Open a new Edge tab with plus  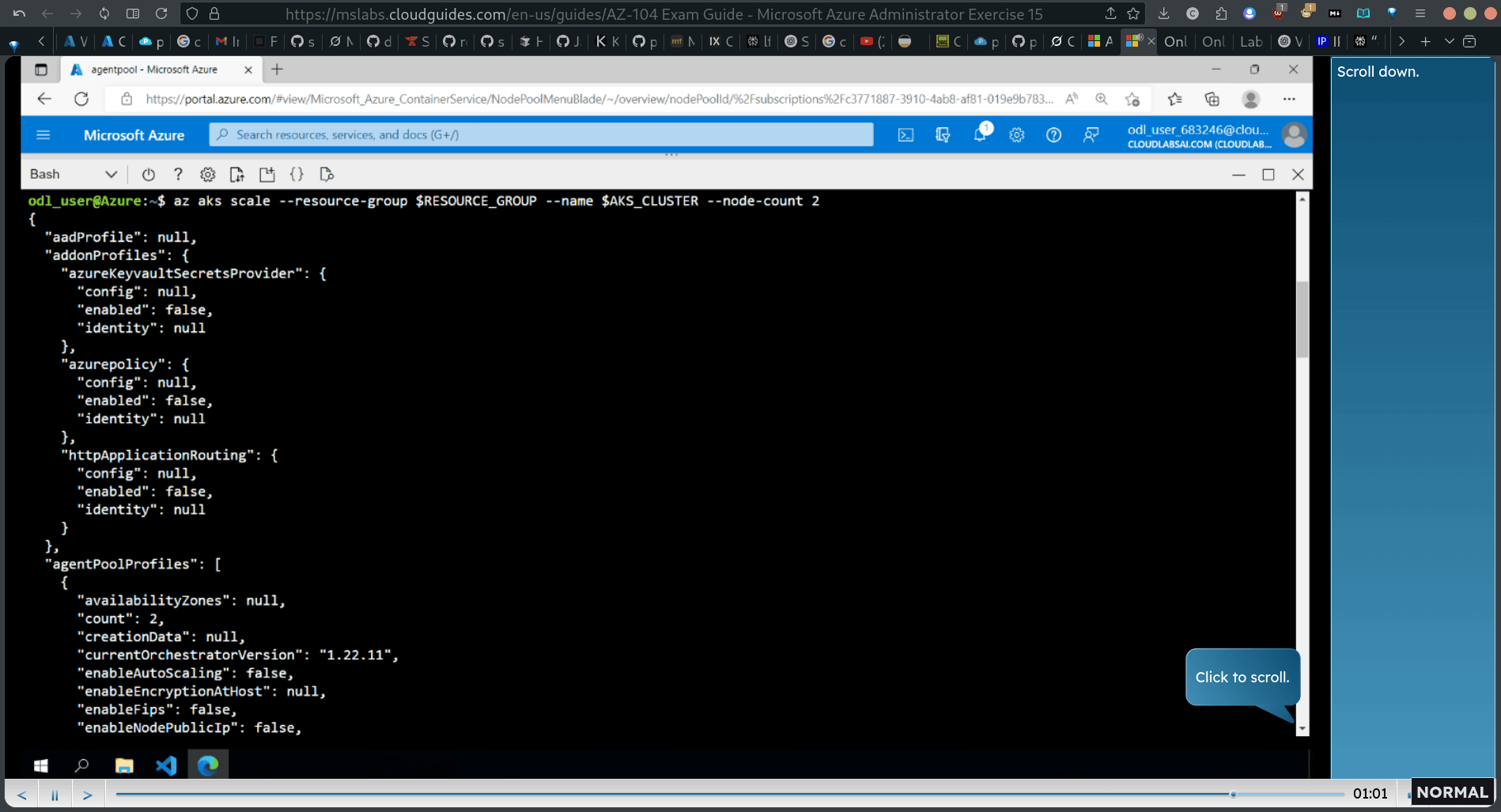point(277,70)
